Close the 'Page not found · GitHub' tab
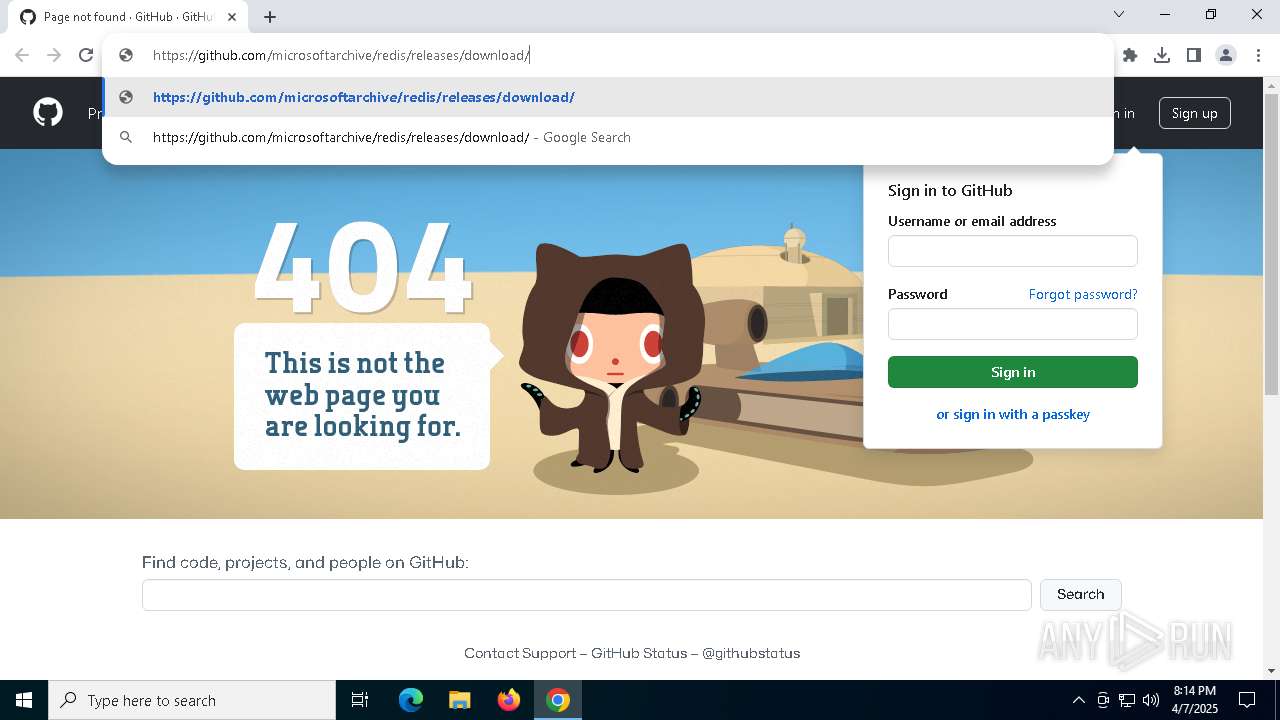 point(232,16)
